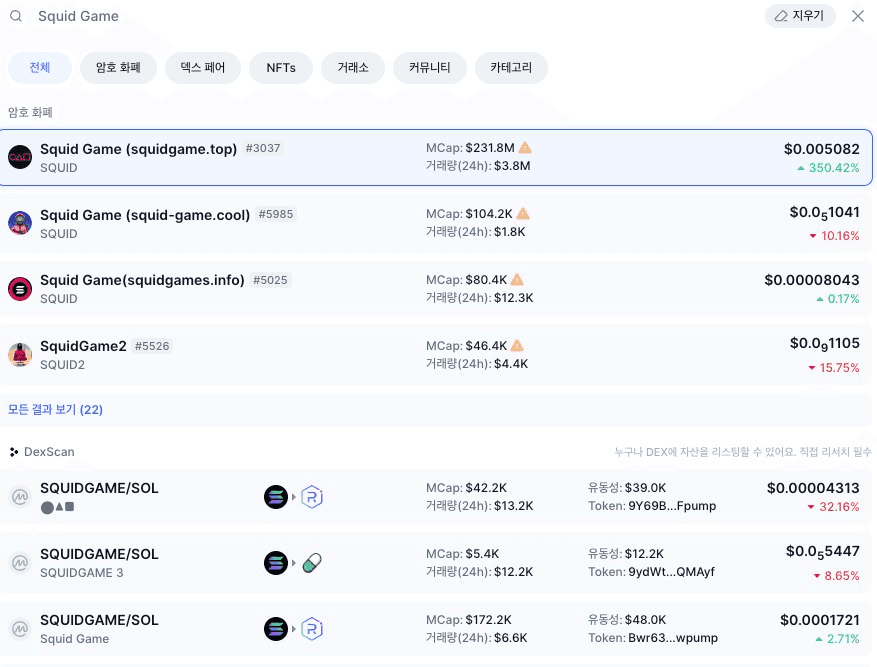Switch to the NFTs tab
877x667 pixels.
[281, 68]
